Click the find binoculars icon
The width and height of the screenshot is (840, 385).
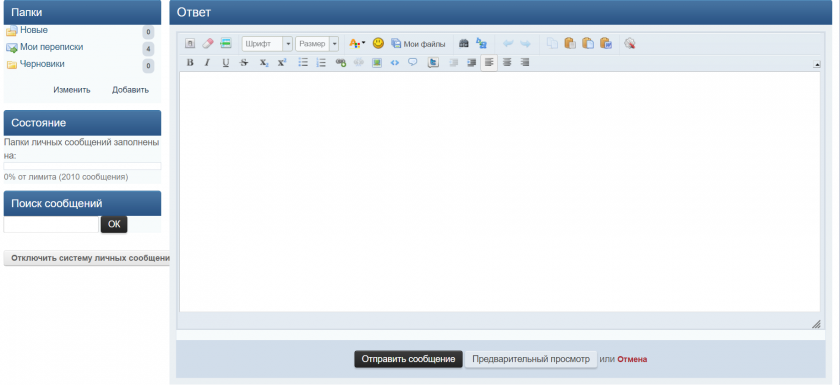tap(464, 43)
